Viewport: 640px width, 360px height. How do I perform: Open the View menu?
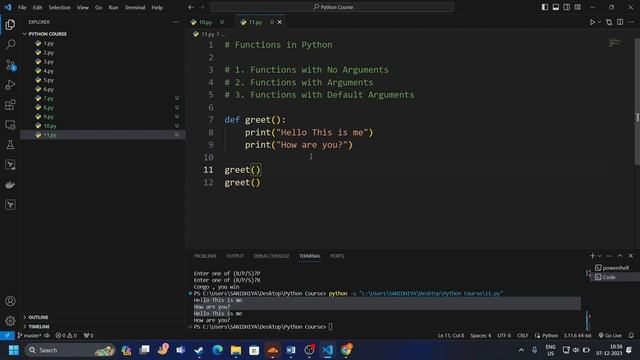[83, 7]
